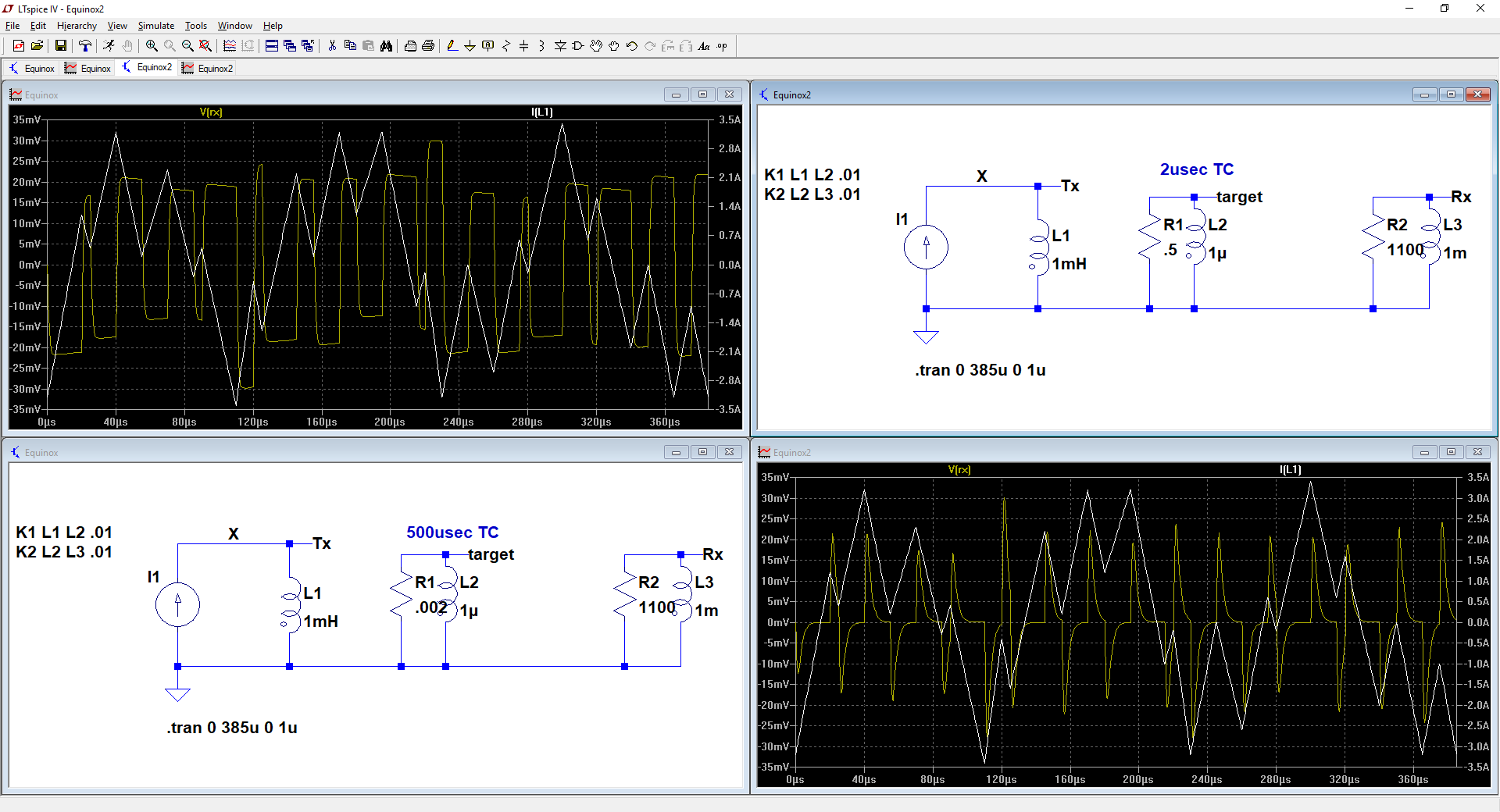Select the Draw Wire pencil tool

452,46
